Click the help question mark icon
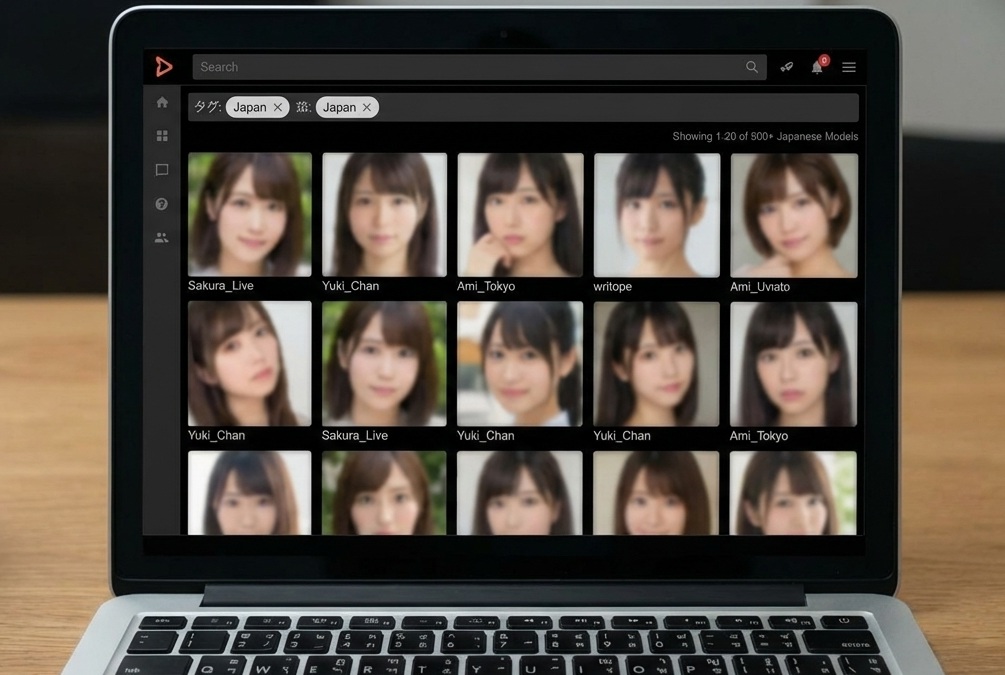 click(x=162, y=204)
